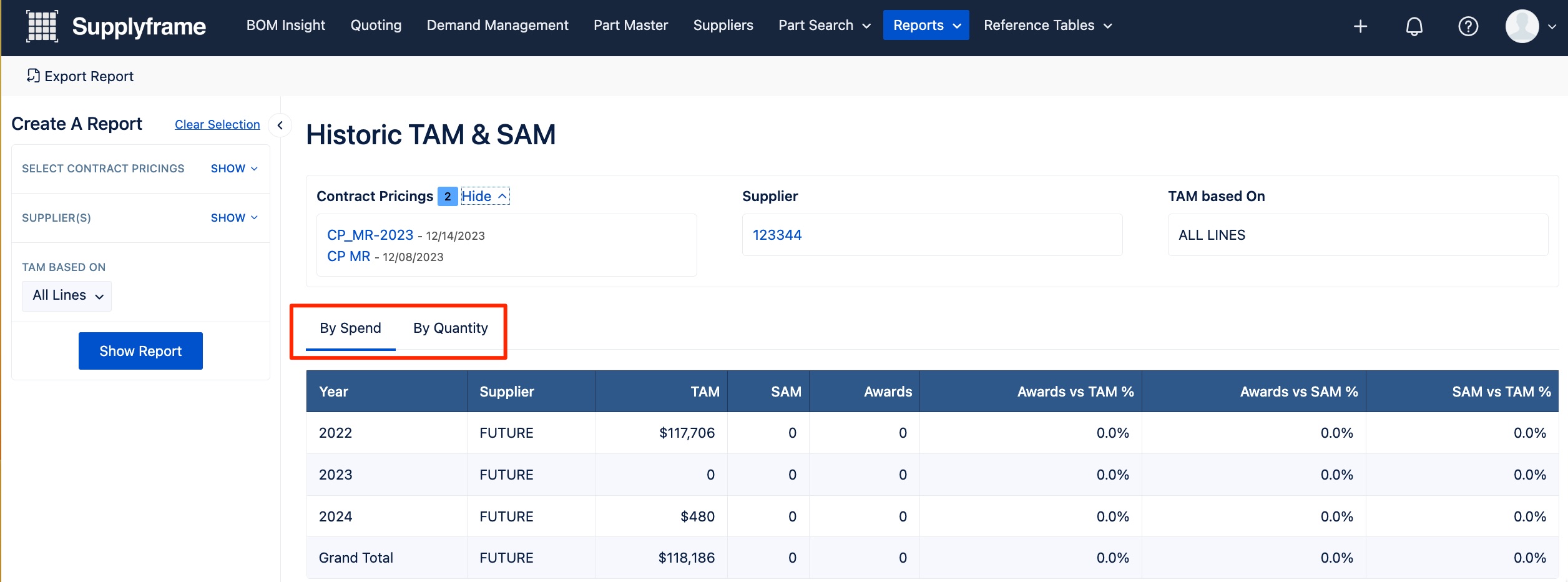This screenshot has width=1568, height=582.
Task: Click the Clear Selection link
Action: 217,124
